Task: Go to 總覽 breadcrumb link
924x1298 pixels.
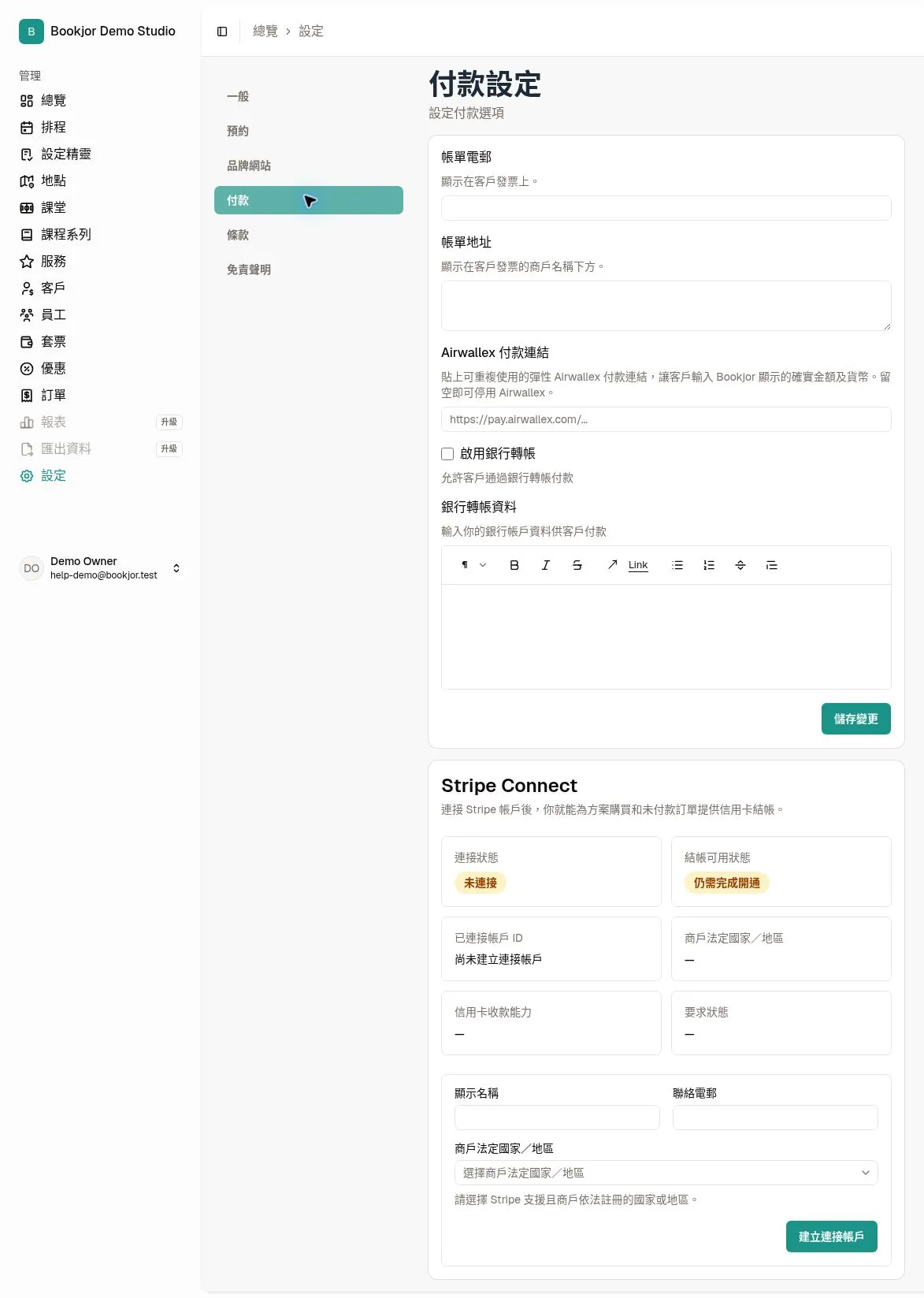Action: (x=265, y=32)
